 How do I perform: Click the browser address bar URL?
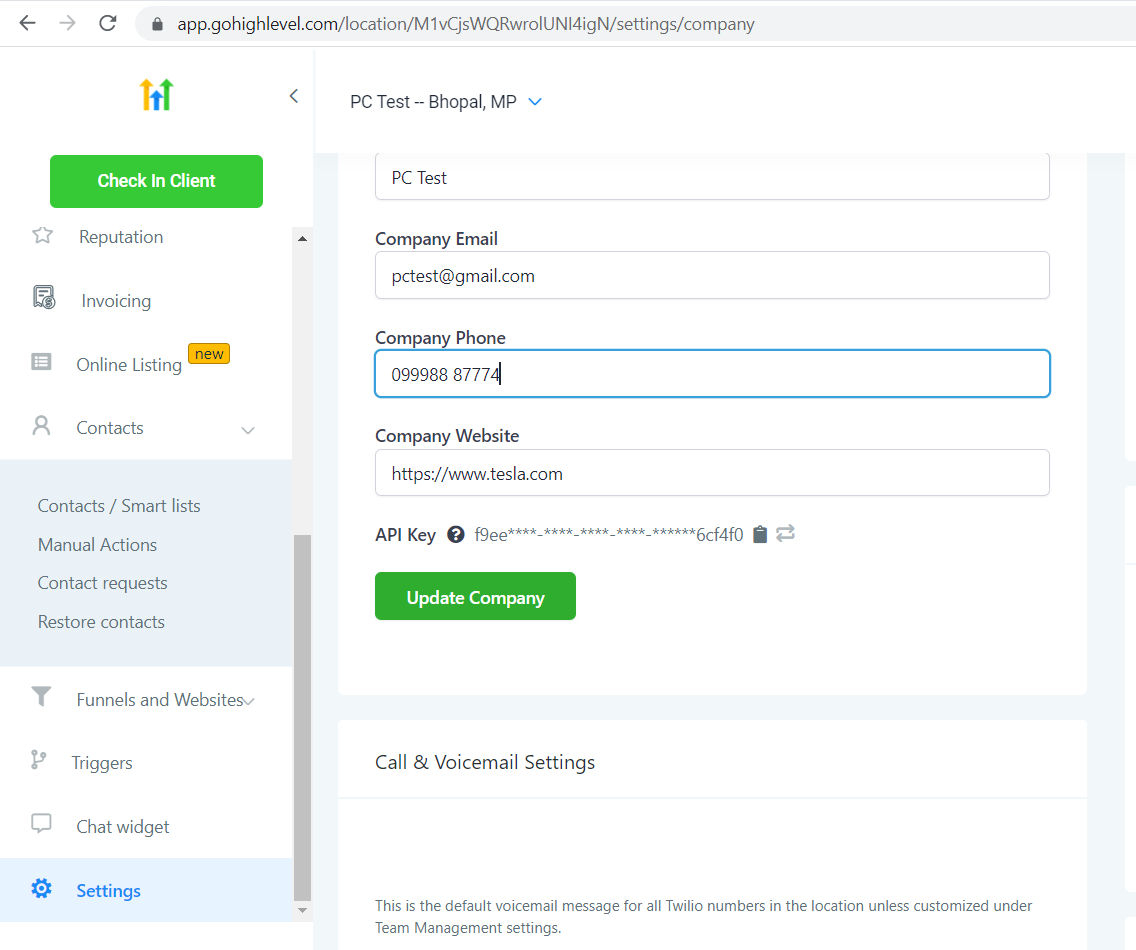(466, 24)
